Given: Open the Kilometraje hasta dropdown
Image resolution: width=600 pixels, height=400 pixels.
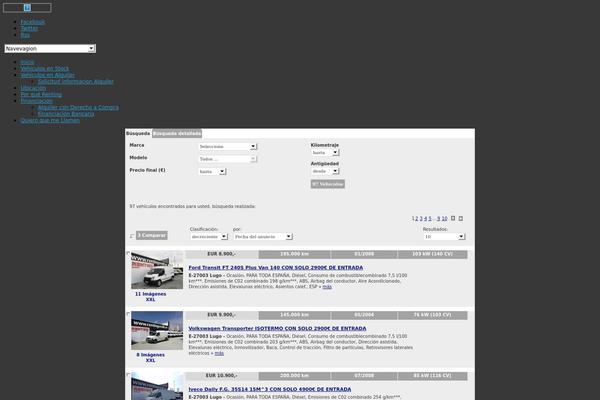Looking at the screenshot, I should coord(325,153).
